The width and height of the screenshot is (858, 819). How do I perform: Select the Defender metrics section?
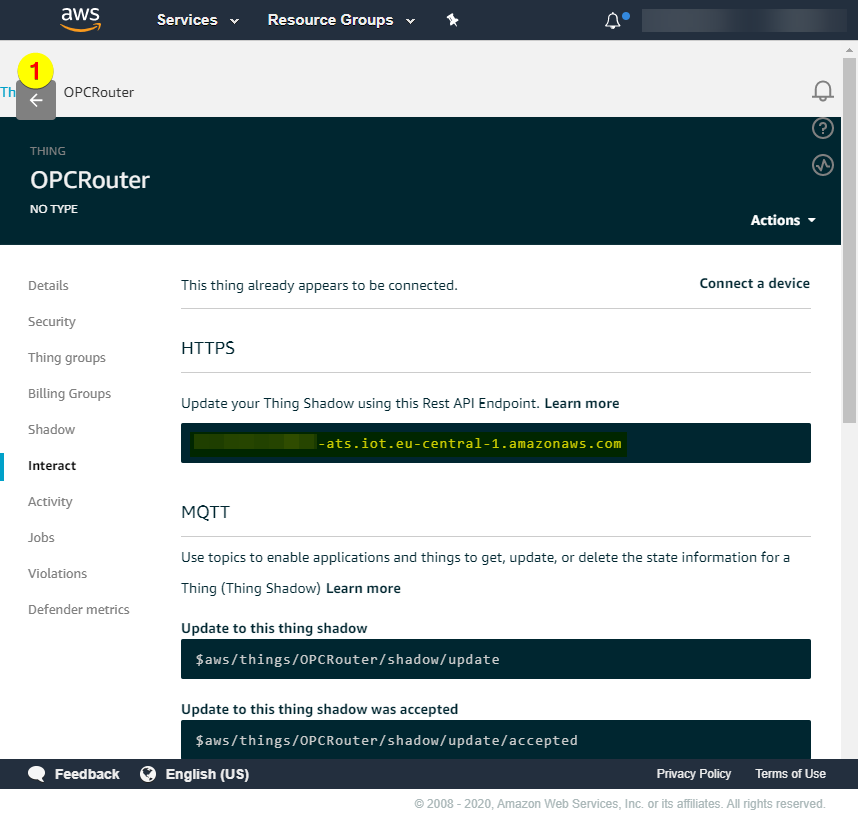pyautogui.click(x=79, y=610)
